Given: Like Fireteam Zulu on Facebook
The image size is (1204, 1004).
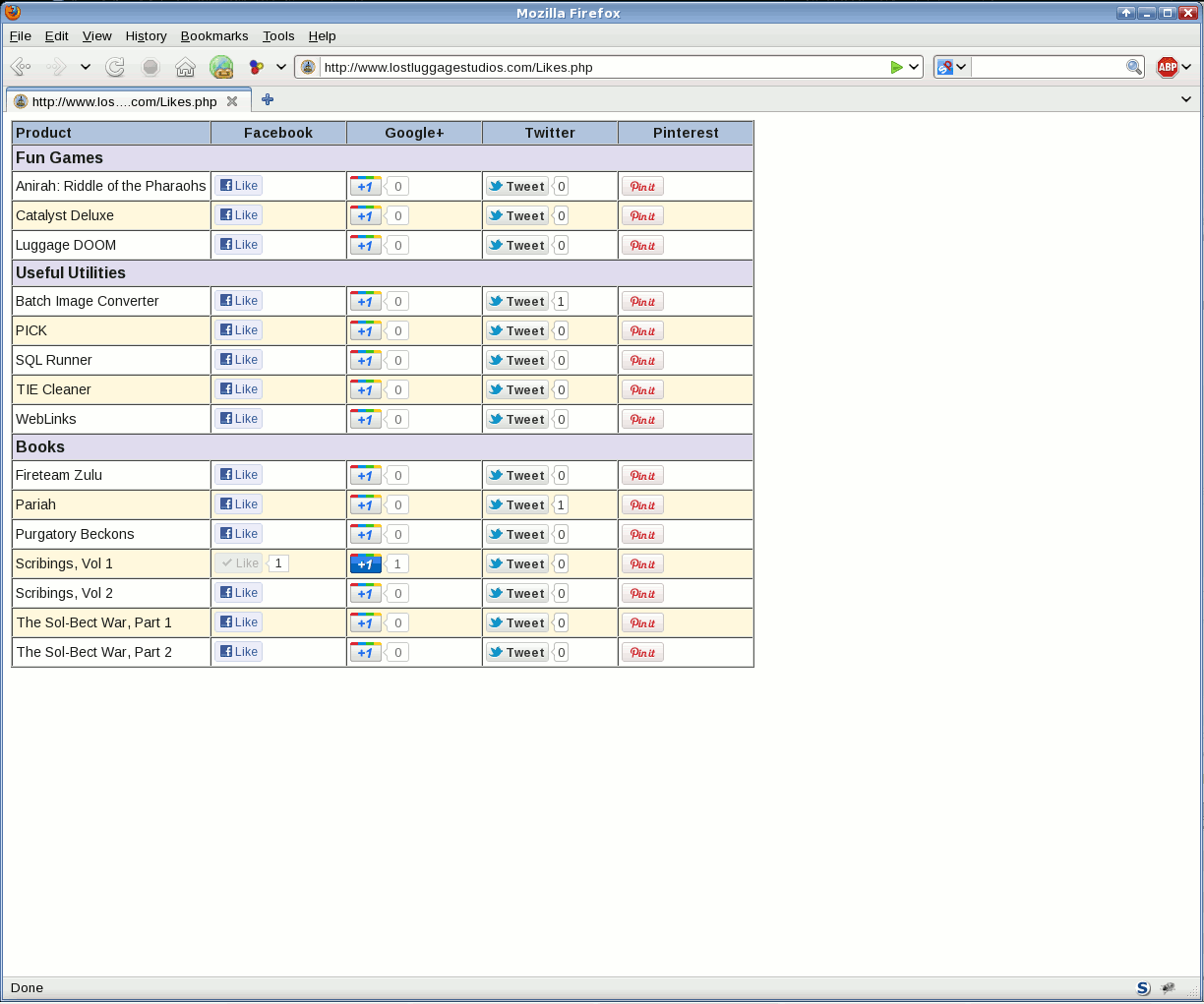Looking at the screenshot, I should pos(239,475).
